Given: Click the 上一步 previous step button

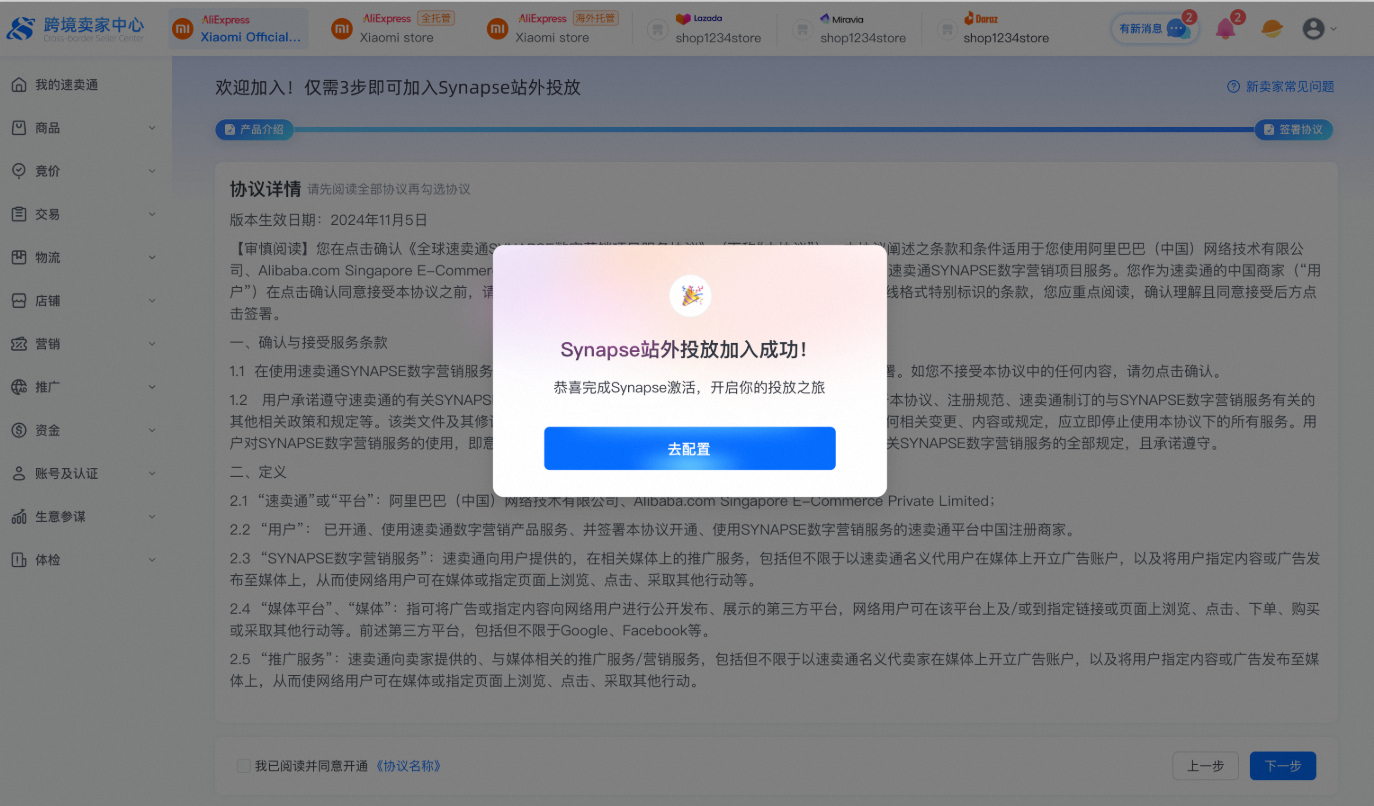Looking at the screenshot, I should pos(1205,766).
